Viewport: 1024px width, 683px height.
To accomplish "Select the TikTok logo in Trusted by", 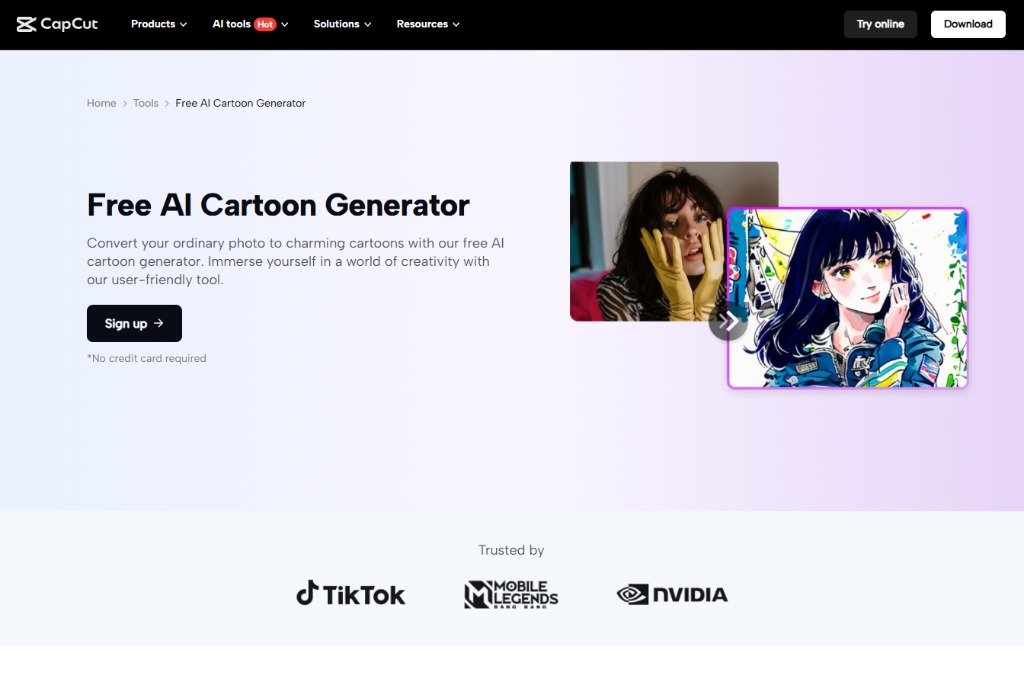I will [x=350, y=594].
